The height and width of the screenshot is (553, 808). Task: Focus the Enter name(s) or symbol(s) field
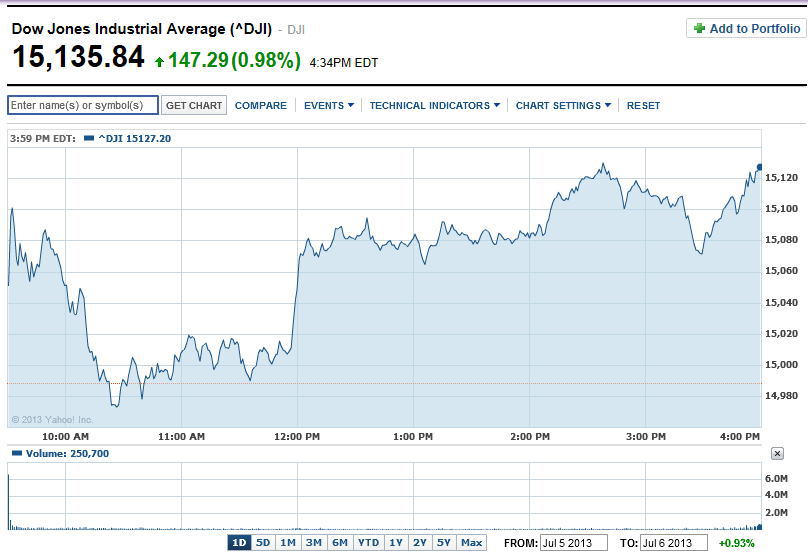coord(82,105)
